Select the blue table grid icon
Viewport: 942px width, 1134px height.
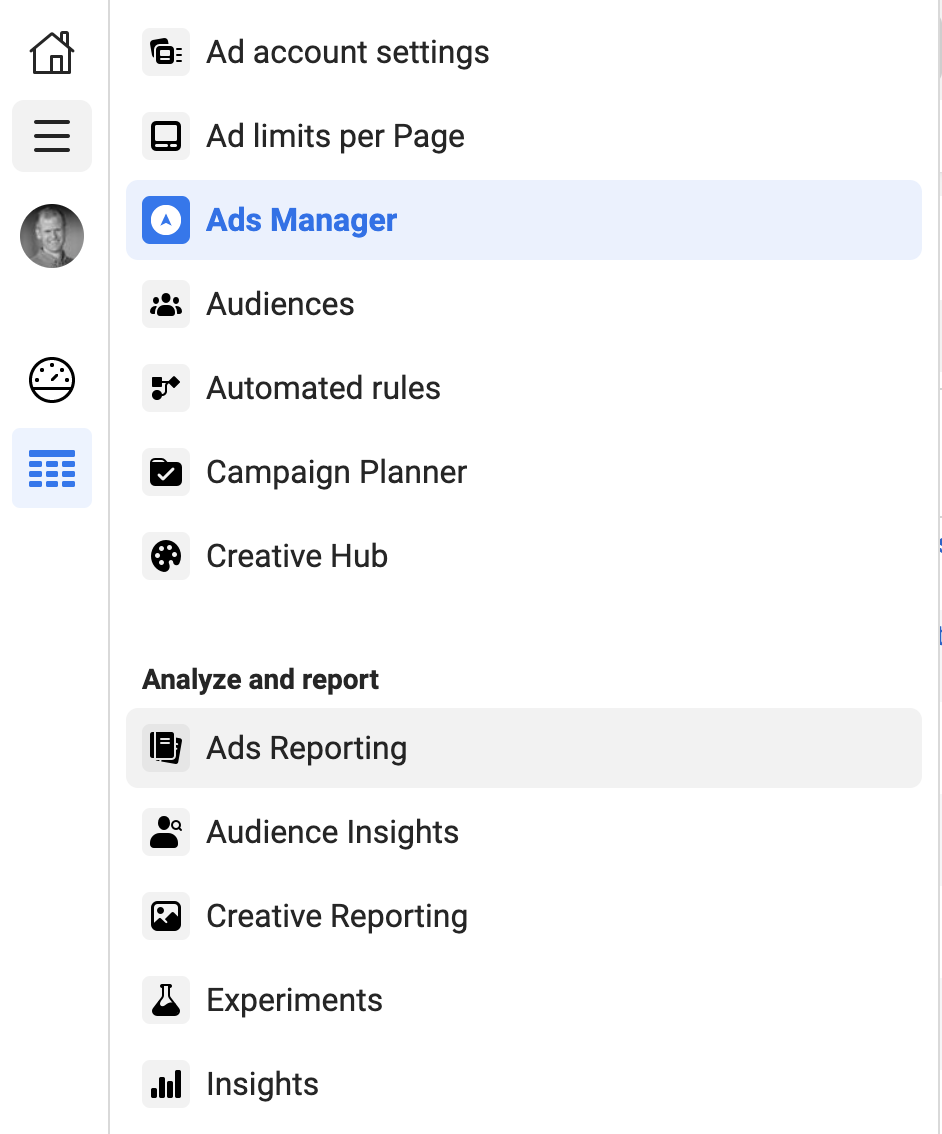click(x=52, y=468)
